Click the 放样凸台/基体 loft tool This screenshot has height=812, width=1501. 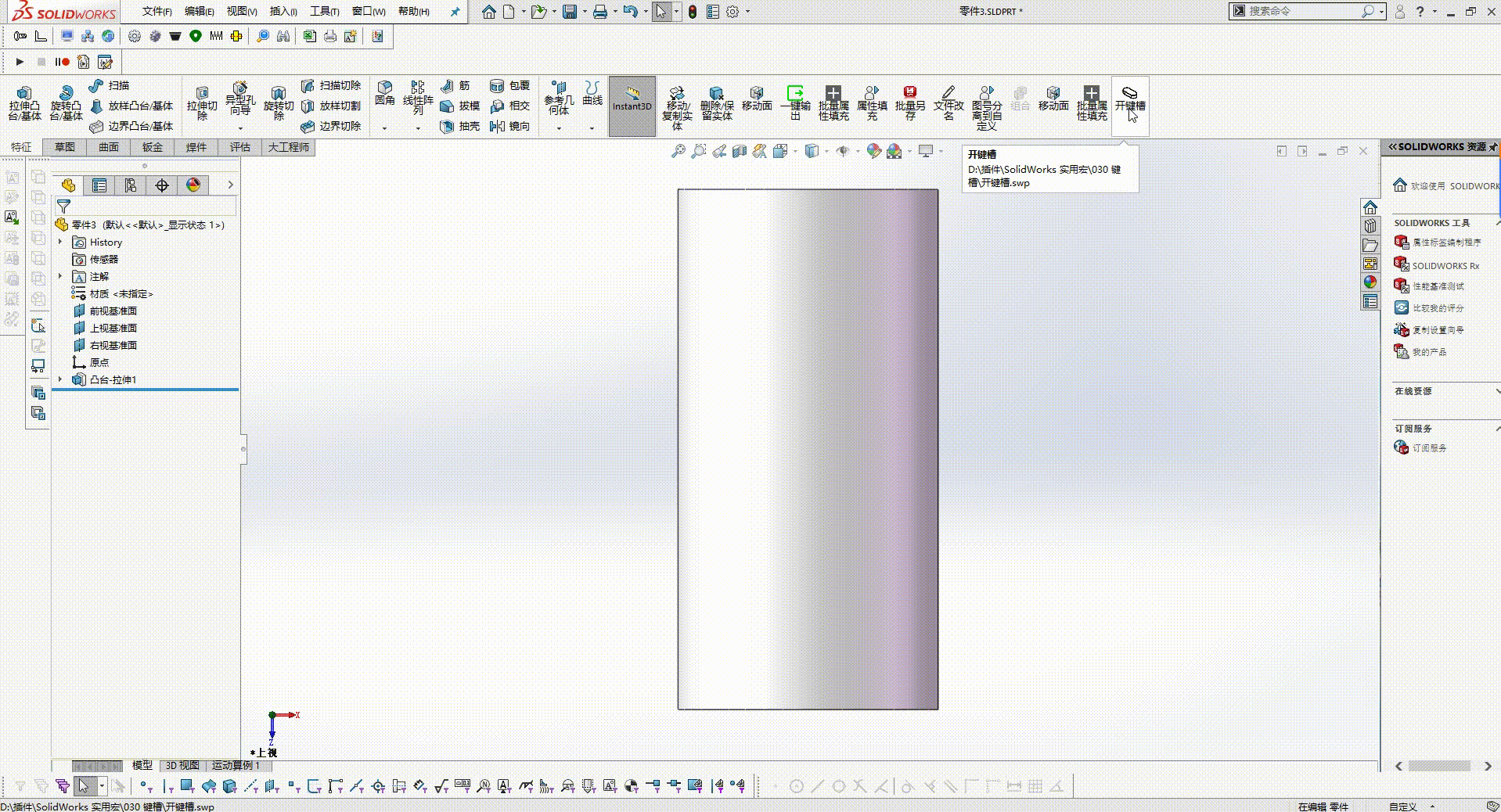click(131, 106)
